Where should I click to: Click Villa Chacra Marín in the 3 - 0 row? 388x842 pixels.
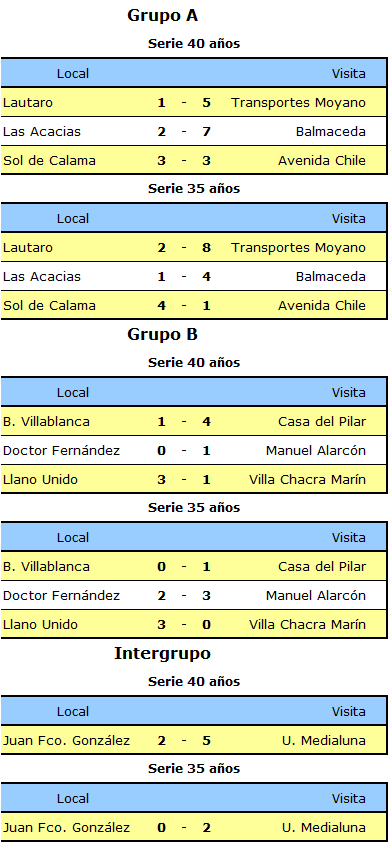(308, 625)
